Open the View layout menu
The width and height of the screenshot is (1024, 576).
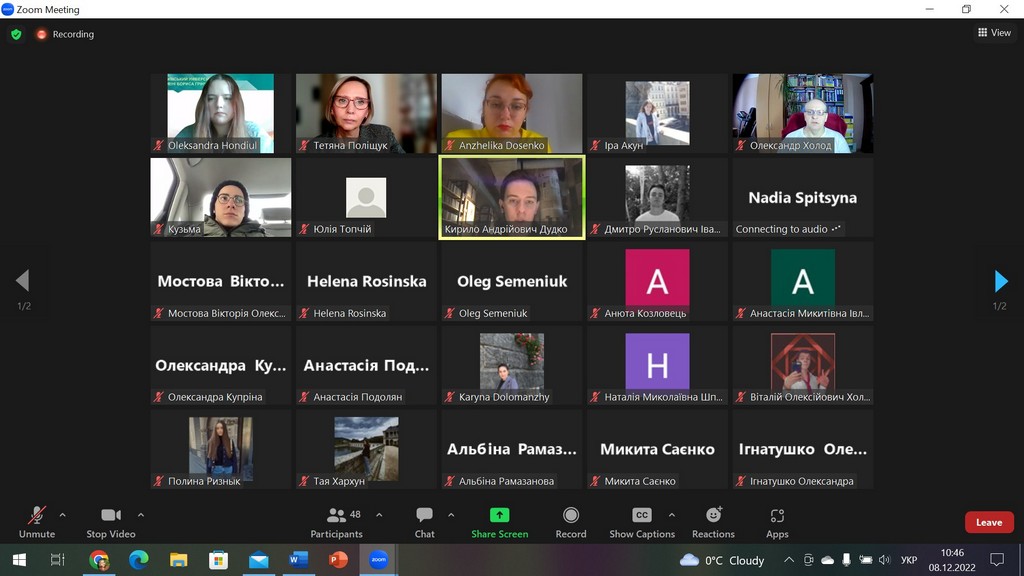click(x=994, y=33)
